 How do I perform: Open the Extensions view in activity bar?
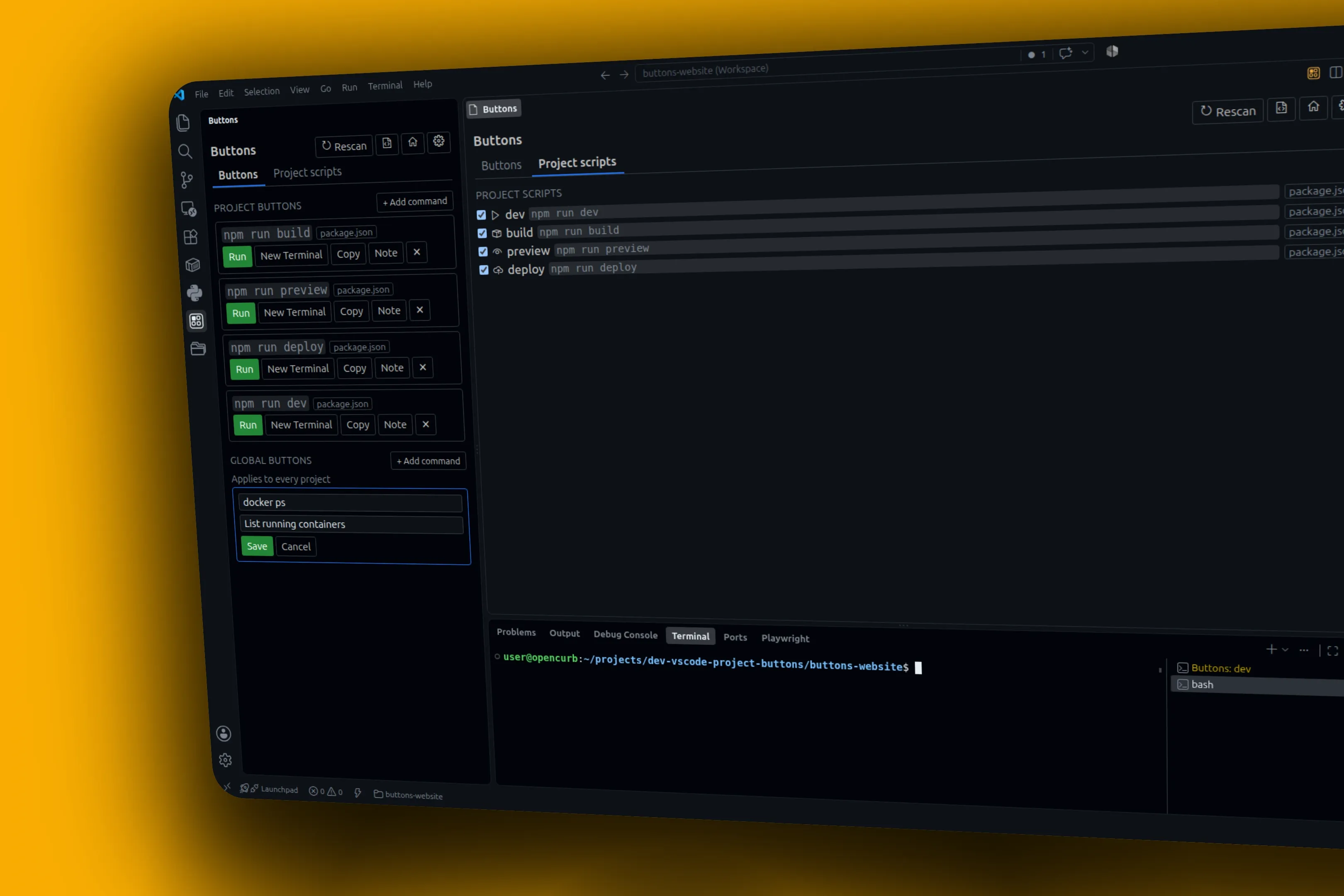click(x=191, y=236)
